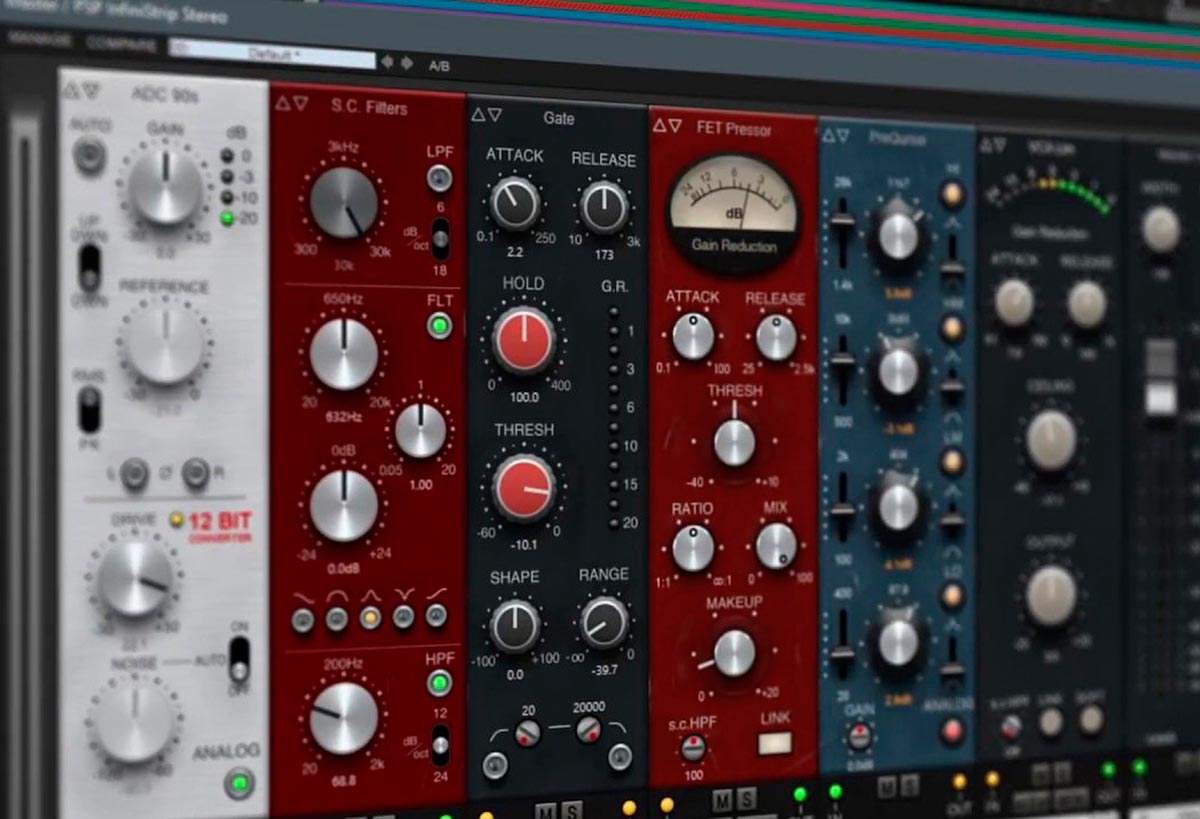
Task: Click the Gate module down triangle
Action: point(495,114)
